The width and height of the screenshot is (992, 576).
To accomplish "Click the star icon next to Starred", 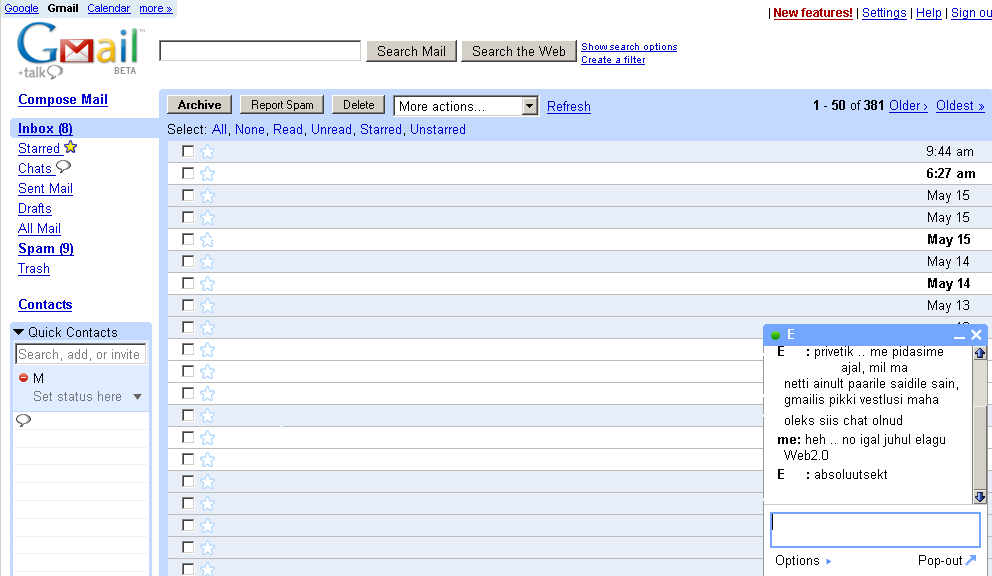I will pyautogui.click(x=70, y=148).
